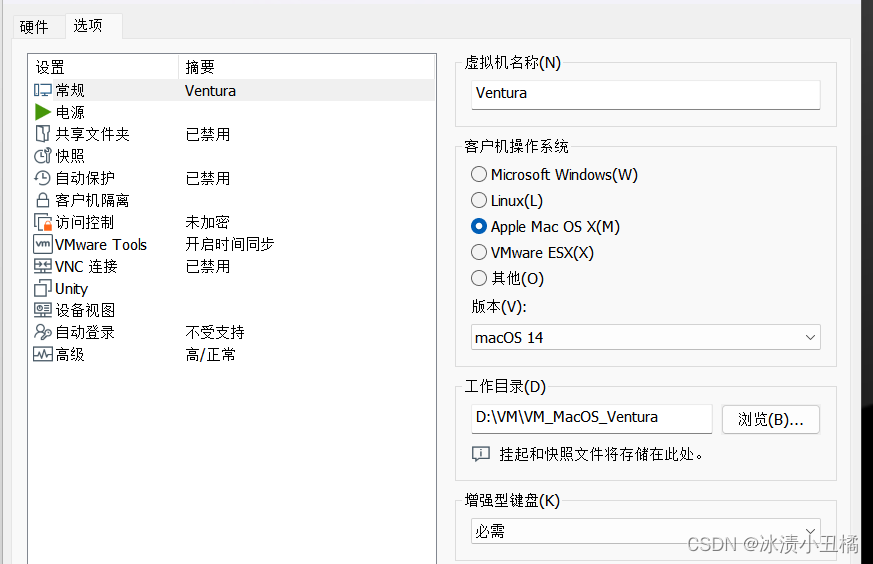The height and width of the screenshot is (564, 873).
Task: Select the 快照 row label
Action: point(70,156)
